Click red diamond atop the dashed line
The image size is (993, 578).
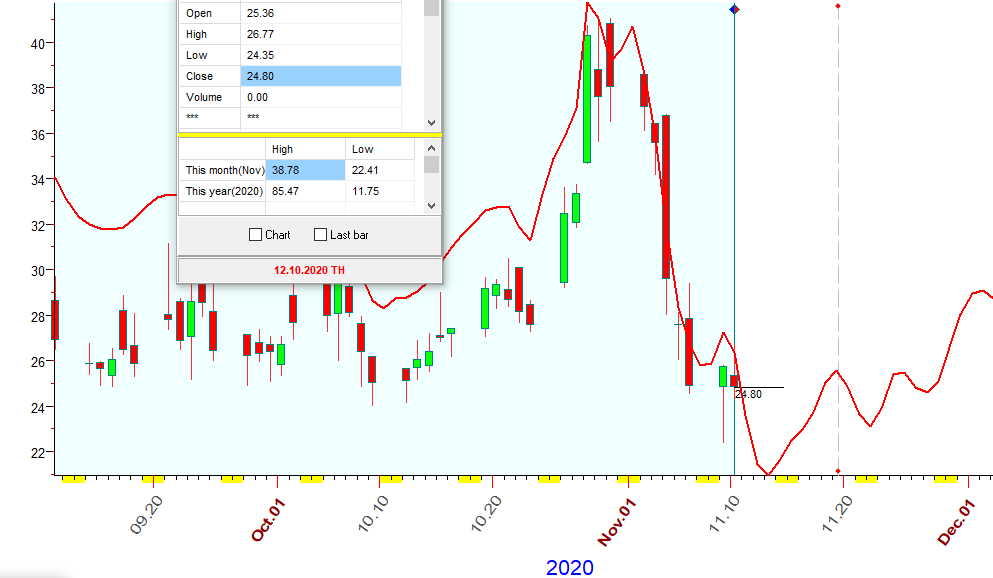click(x=838, y=6)
